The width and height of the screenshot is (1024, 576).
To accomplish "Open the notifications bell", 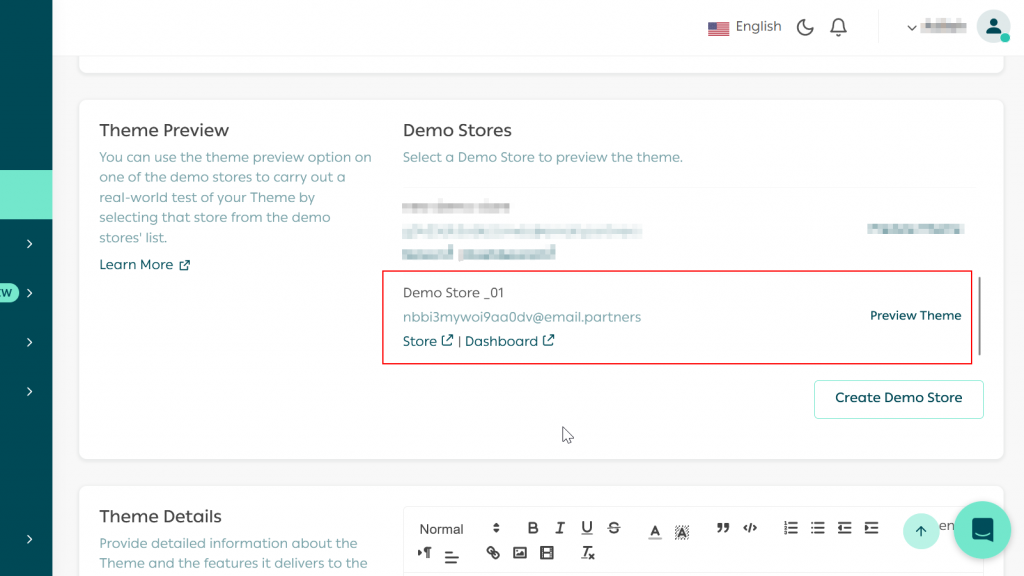I will coord(838,27).
